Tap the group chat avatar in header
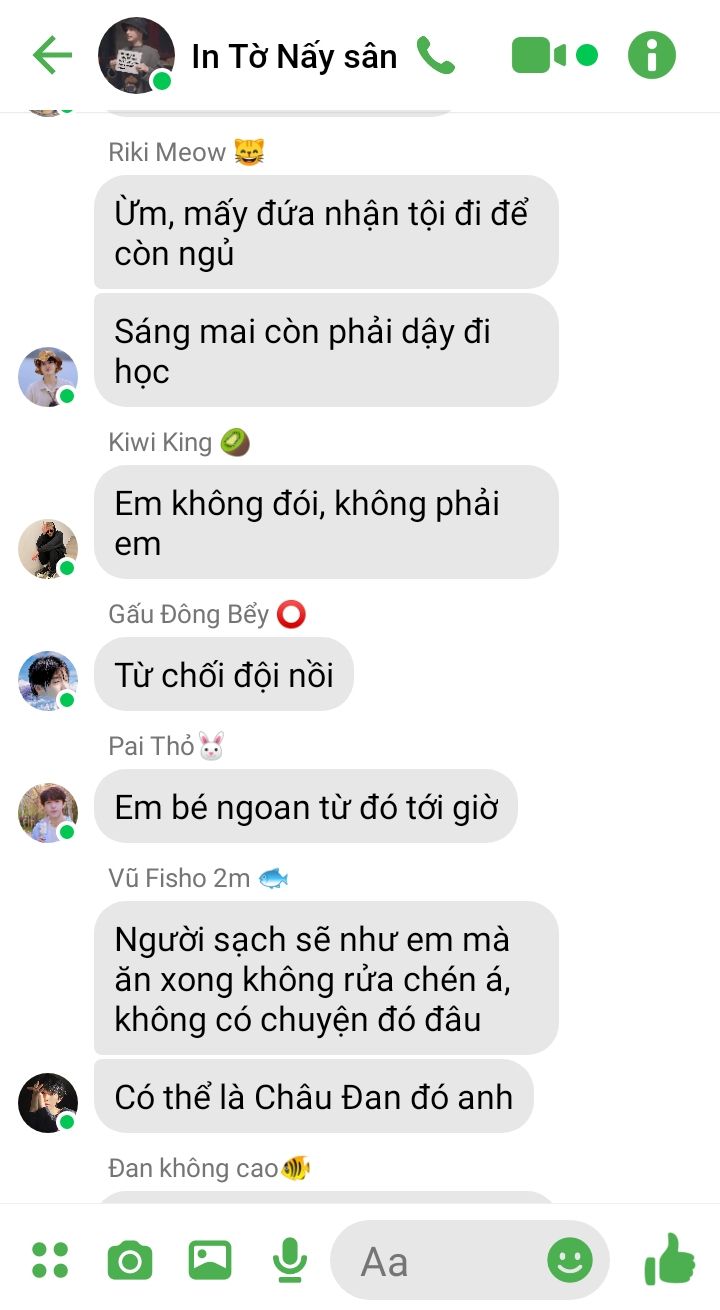 point(136,55)
